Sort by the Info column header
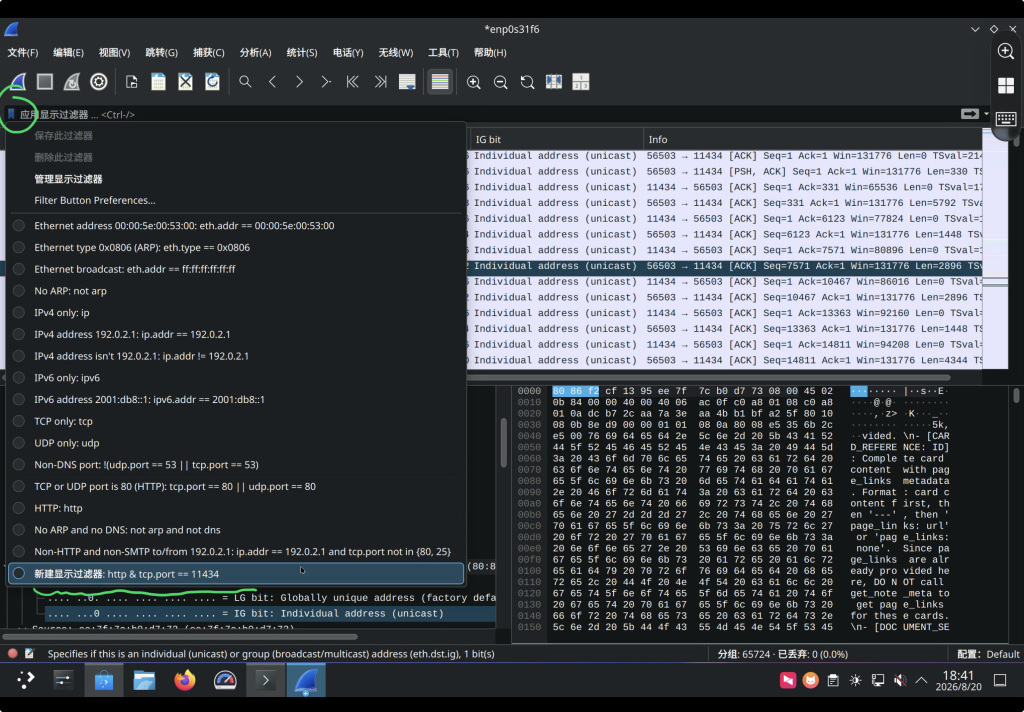Image resolution: width=1024 pixels, height=712 pixels. coord(812,139)
